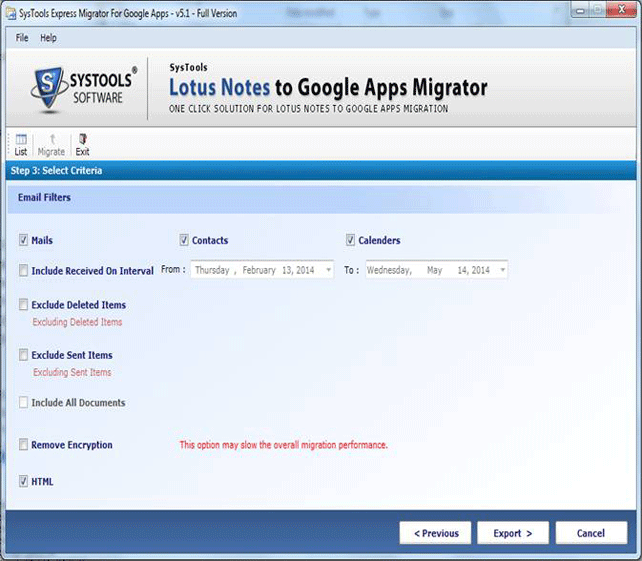Tick the Include All Documents checkbox
Image resolution: width=642 pixels, height=561 pixels.
click(x=23, y=403)
